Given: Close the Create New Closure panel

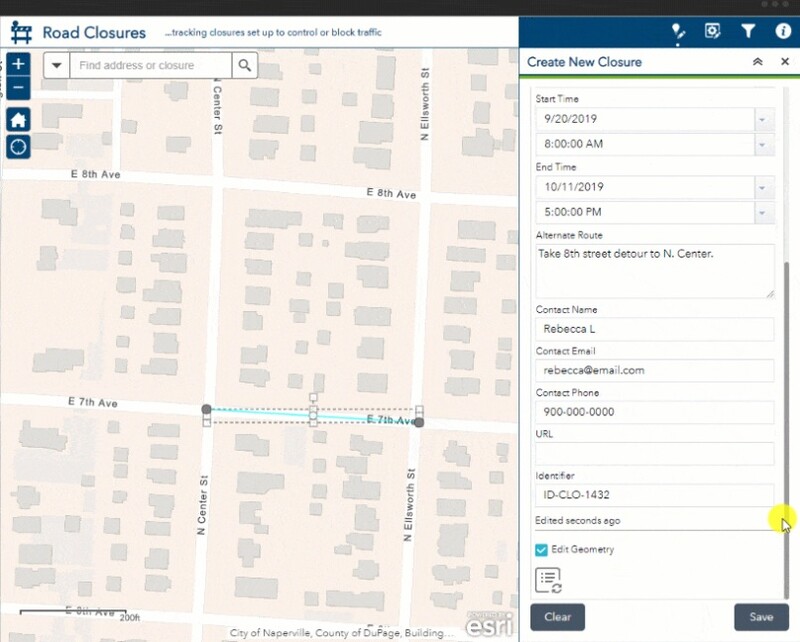Looking at the screenshot, I should pyautogui.click(x=785, y=62).
